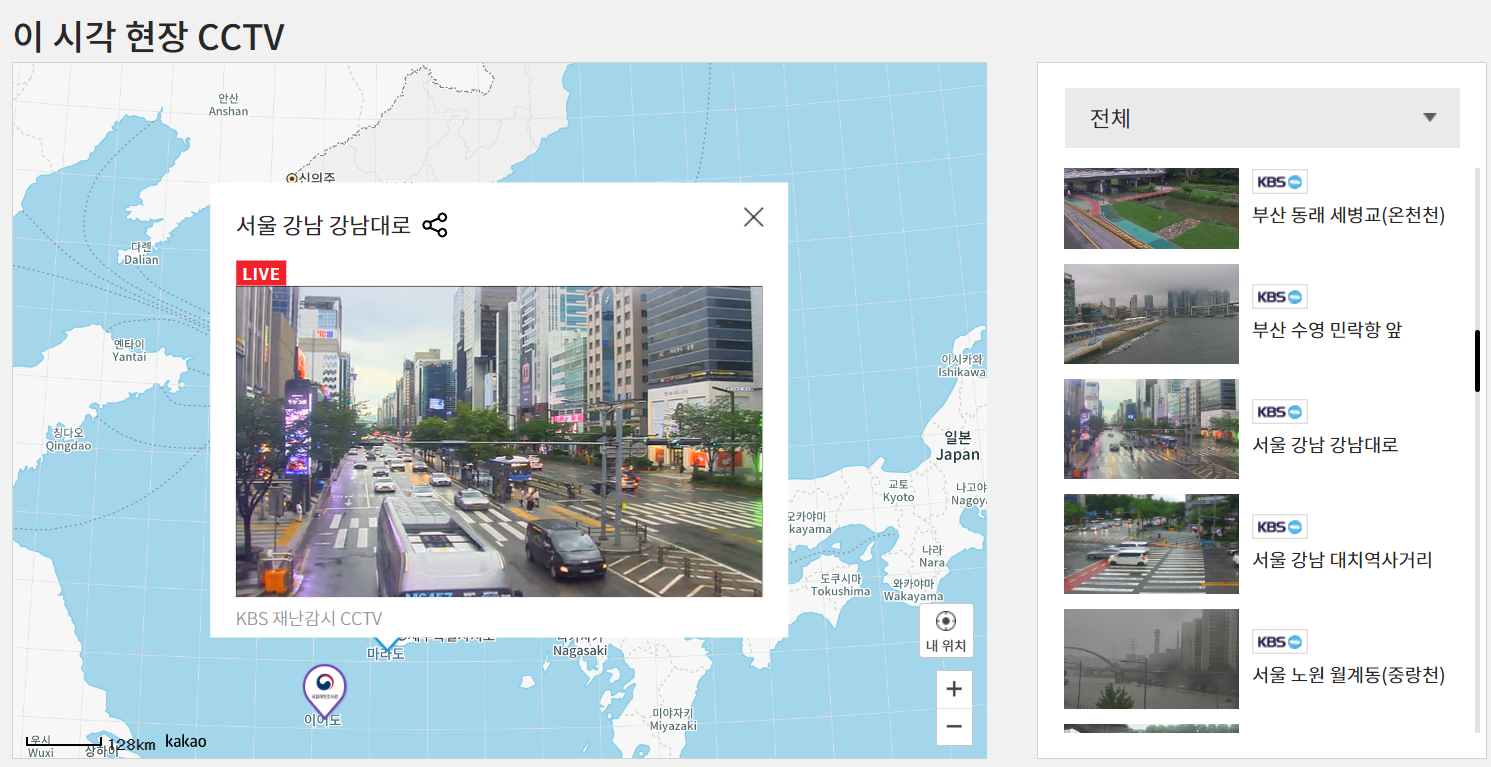Click KBS logo beside 서울 강남 강남대로

pyautogui.click(x=1280, y=412)
